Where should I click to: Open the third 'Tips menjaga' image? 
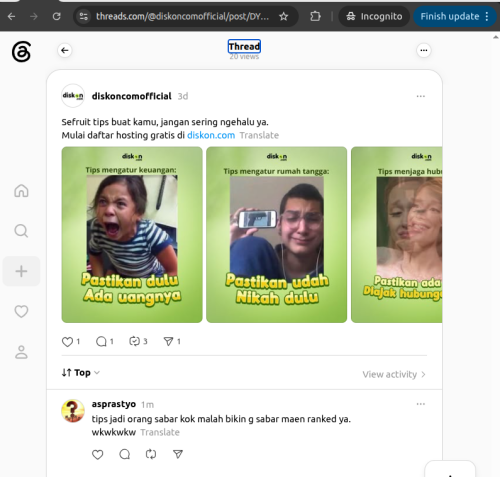397,235
